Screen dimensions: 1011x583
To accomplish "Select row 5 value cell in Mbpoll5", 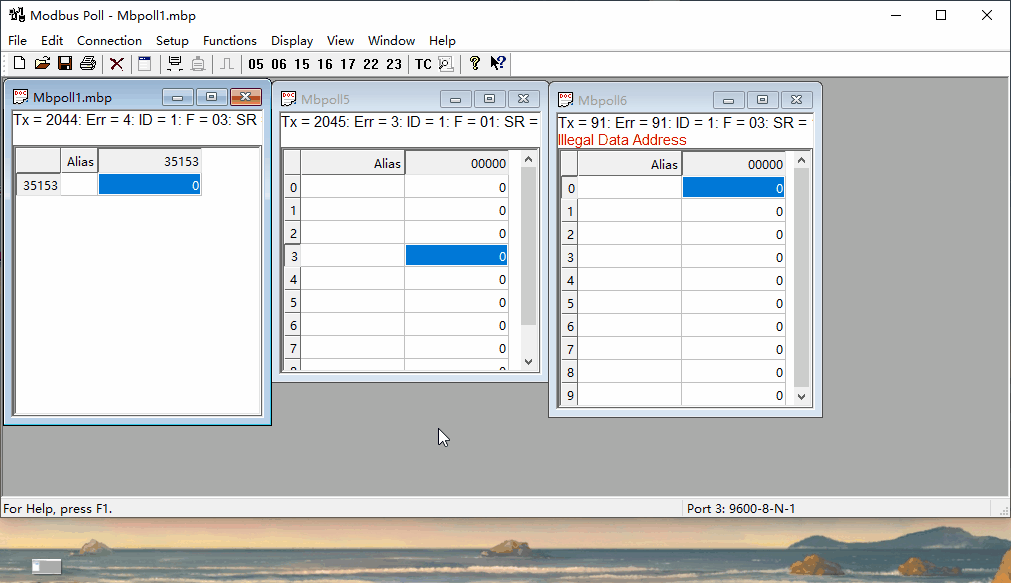I will (x=456, y=302).
